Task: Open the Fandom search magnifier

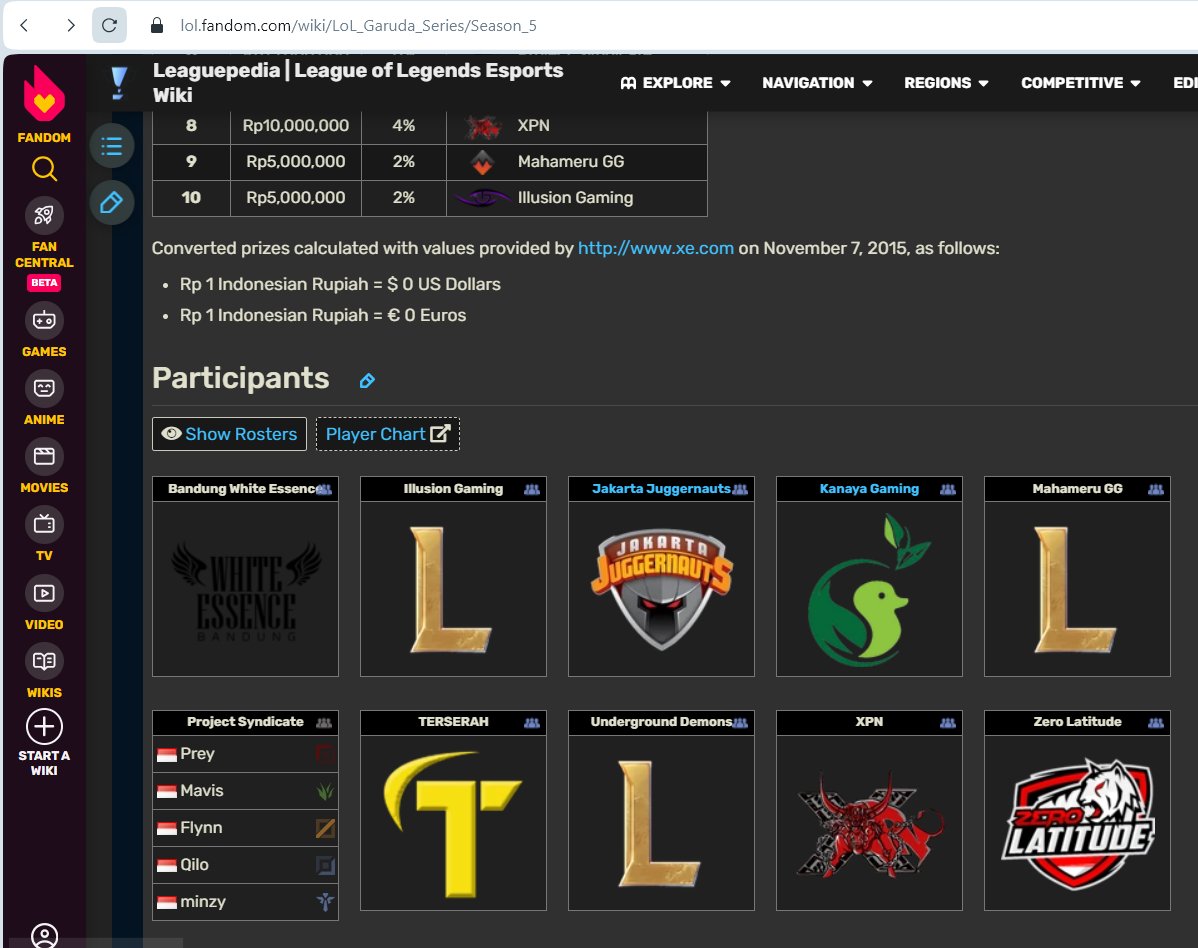Action: (x=44, y=169)
